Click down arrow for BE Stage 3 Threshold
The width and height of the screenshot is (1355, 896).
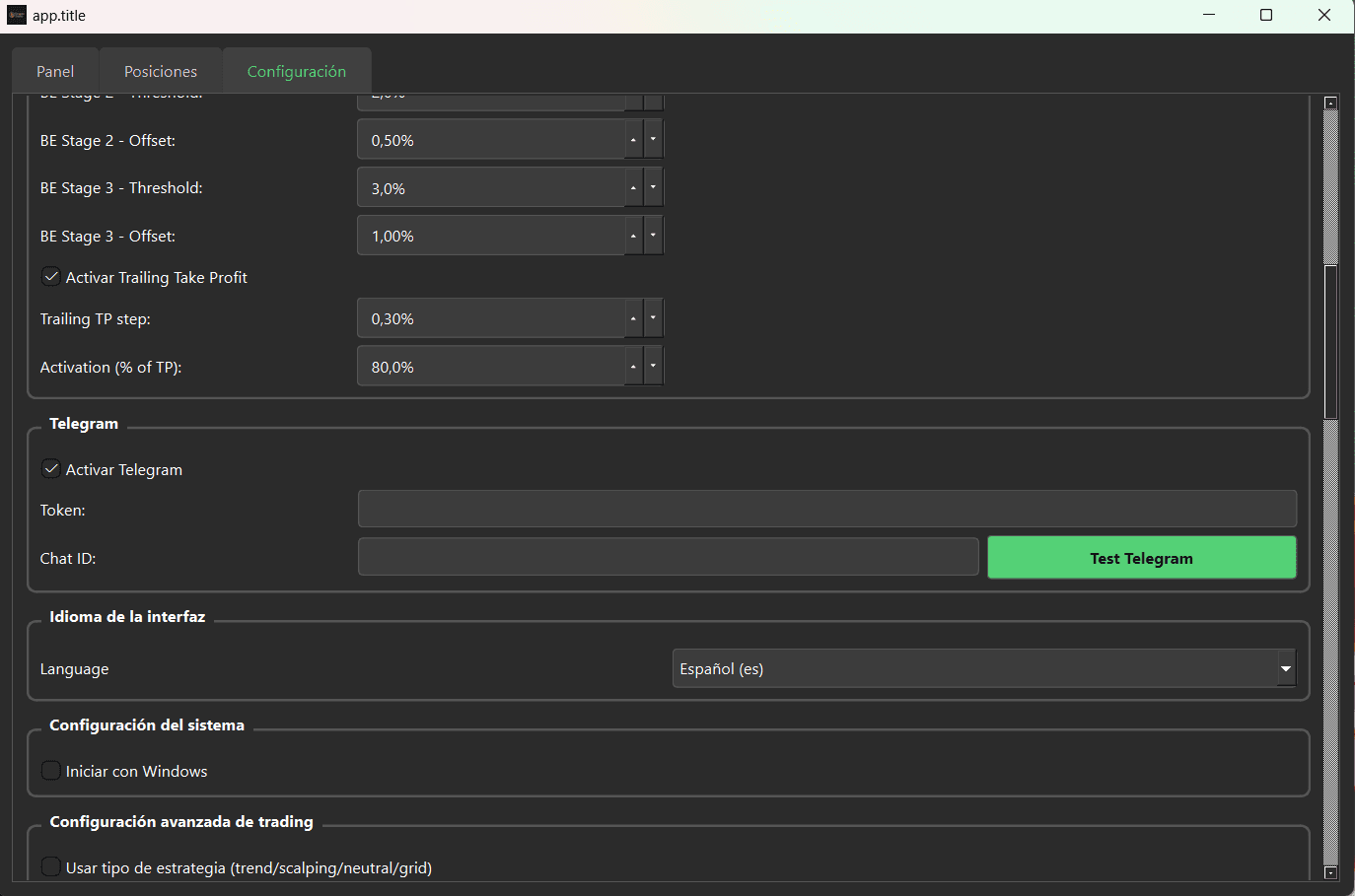[x=653, y=187]
